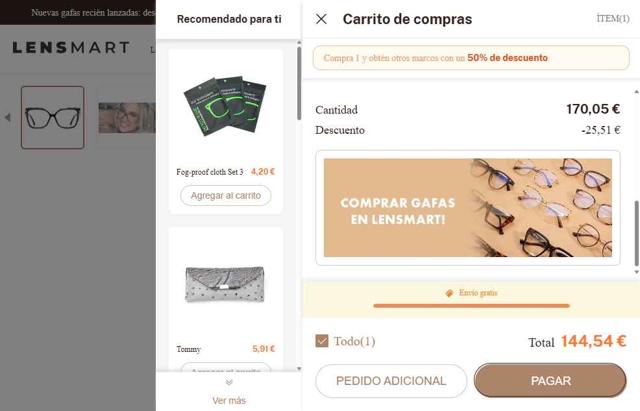The height and width of the screenshot is (411, 640).
Task: Click the cart scrollbar down arrow
Action: click(636, 272)
